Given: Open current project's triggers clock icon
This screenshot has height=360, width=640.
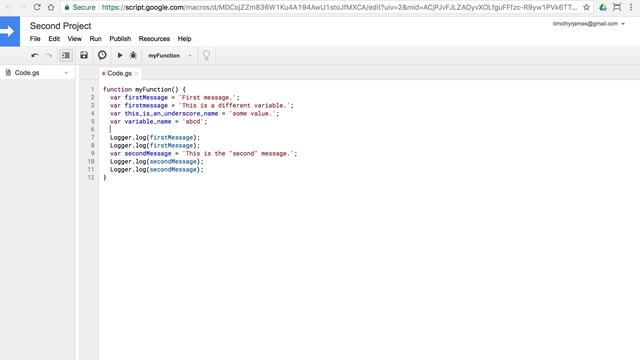Looking at the screenshot, I should (102, 55).
